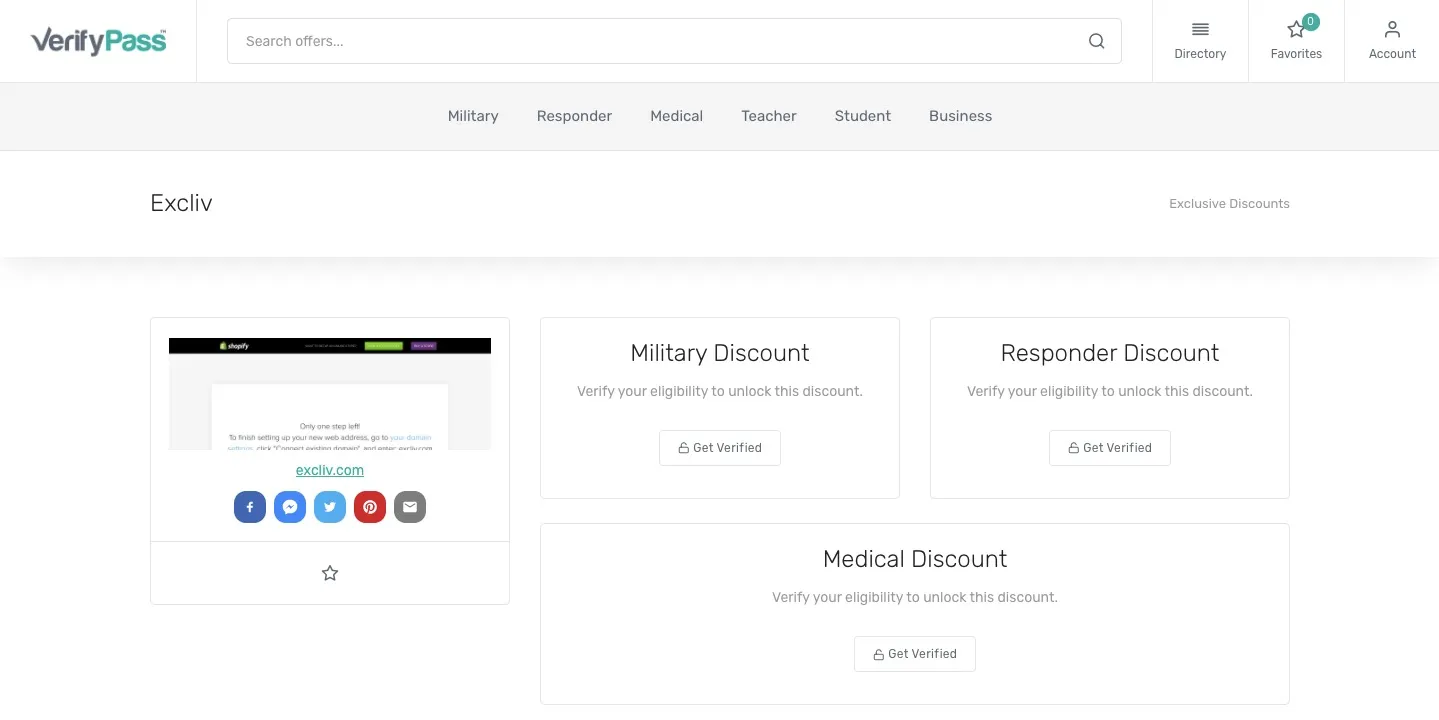Click the search magnifier icon
This screenshot has height=720, width=1439.
(1096, 41)
